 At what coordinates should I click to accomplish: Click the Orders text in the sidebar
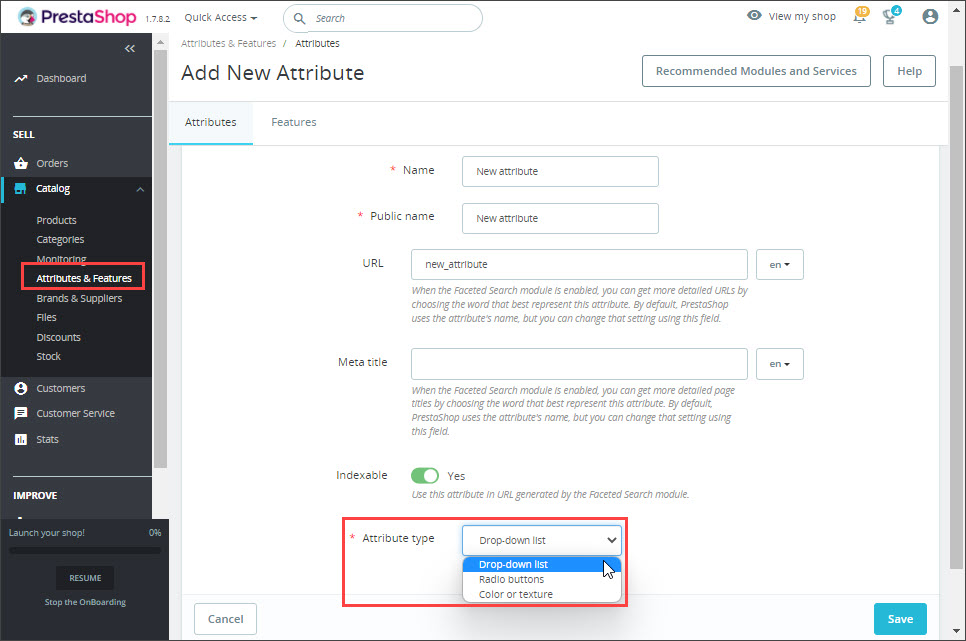(52, 163)
